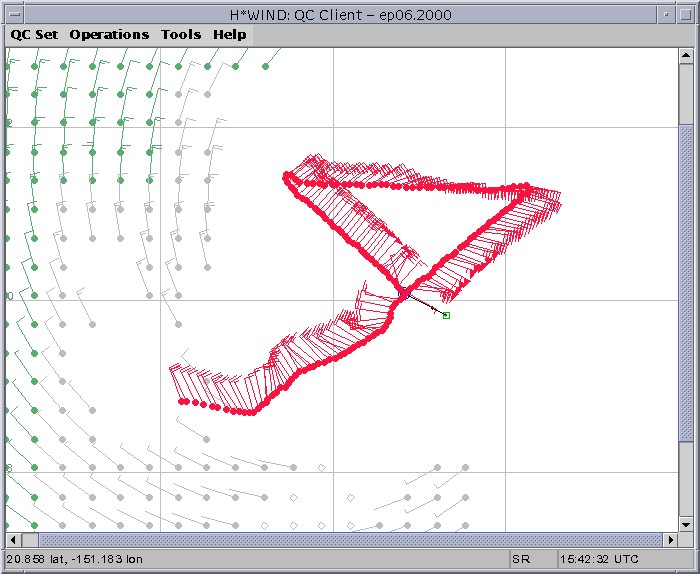Click the westernmost red flight track point
Viewport: 700px width, 574px height.
tap(182, 401)
